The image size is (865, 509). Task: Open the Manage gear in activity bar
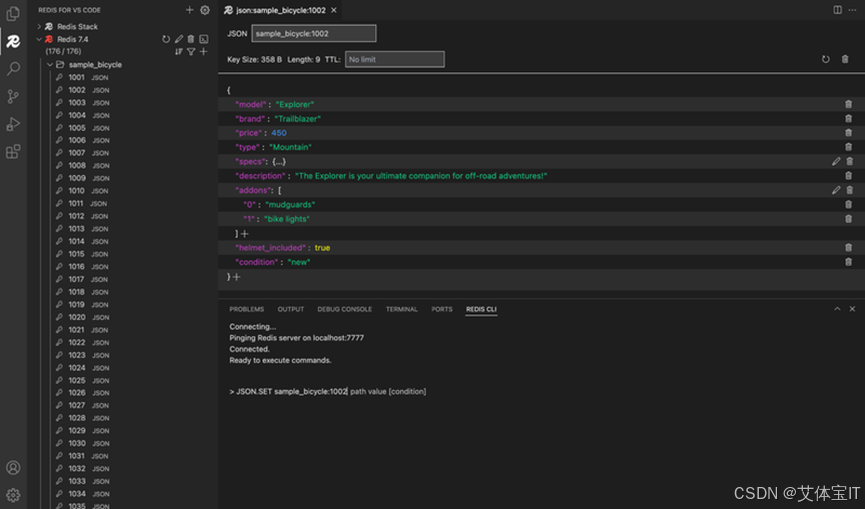tap(13, 495)
